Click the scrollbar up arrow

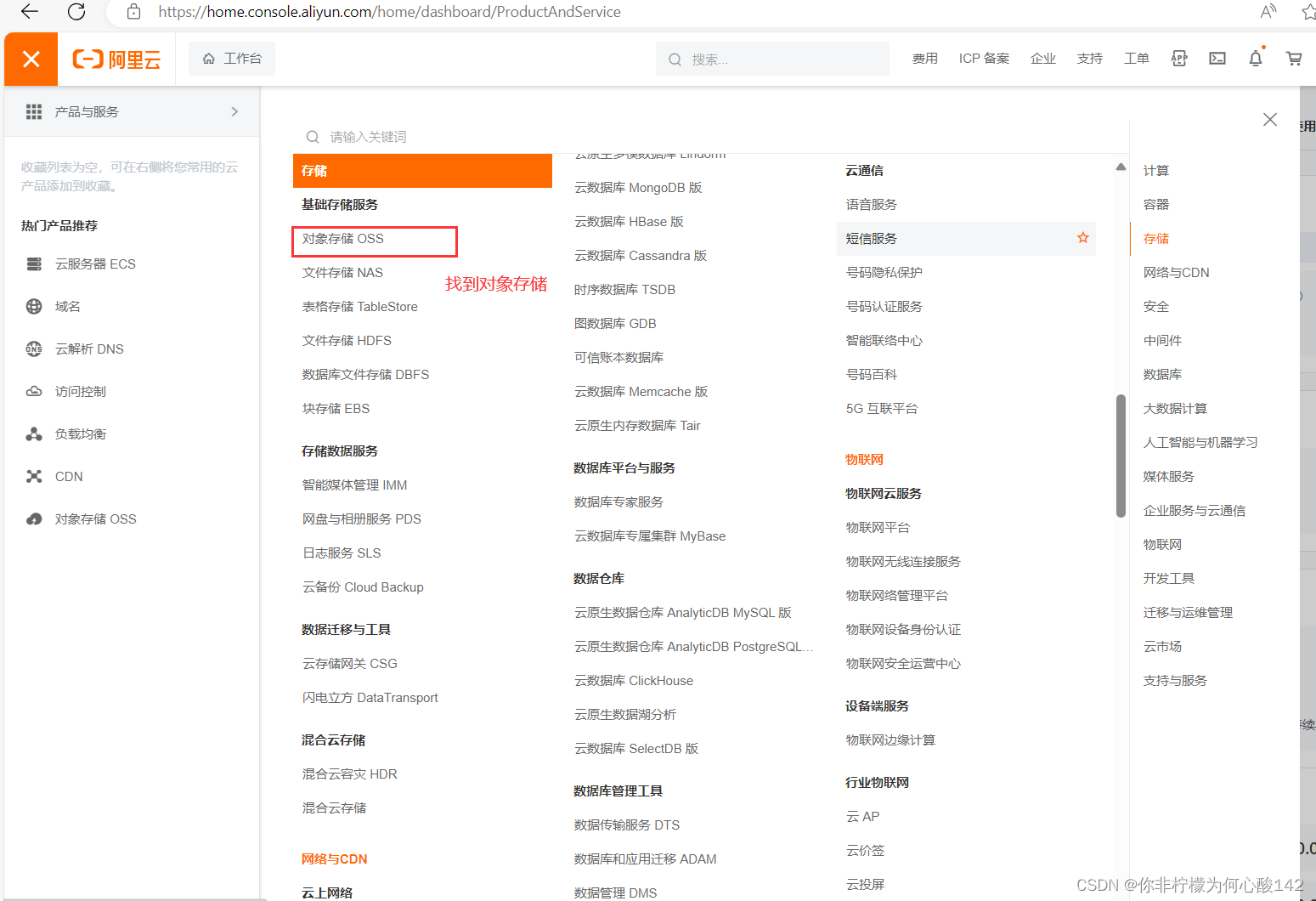click(1121, 167)
